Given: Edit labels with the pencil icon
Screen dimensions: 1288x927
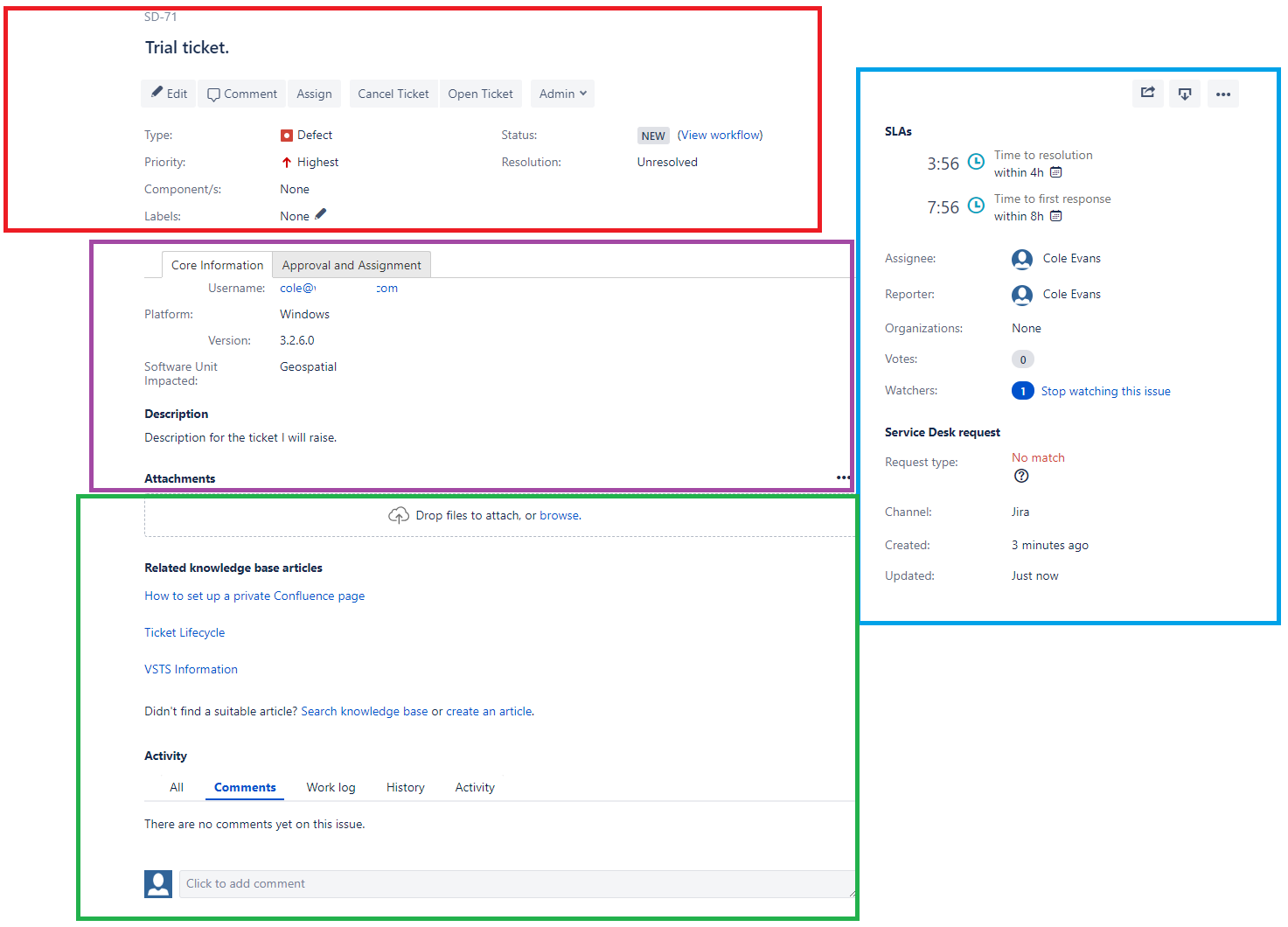Looking at the screenshot, I should [x=321, y=214].
